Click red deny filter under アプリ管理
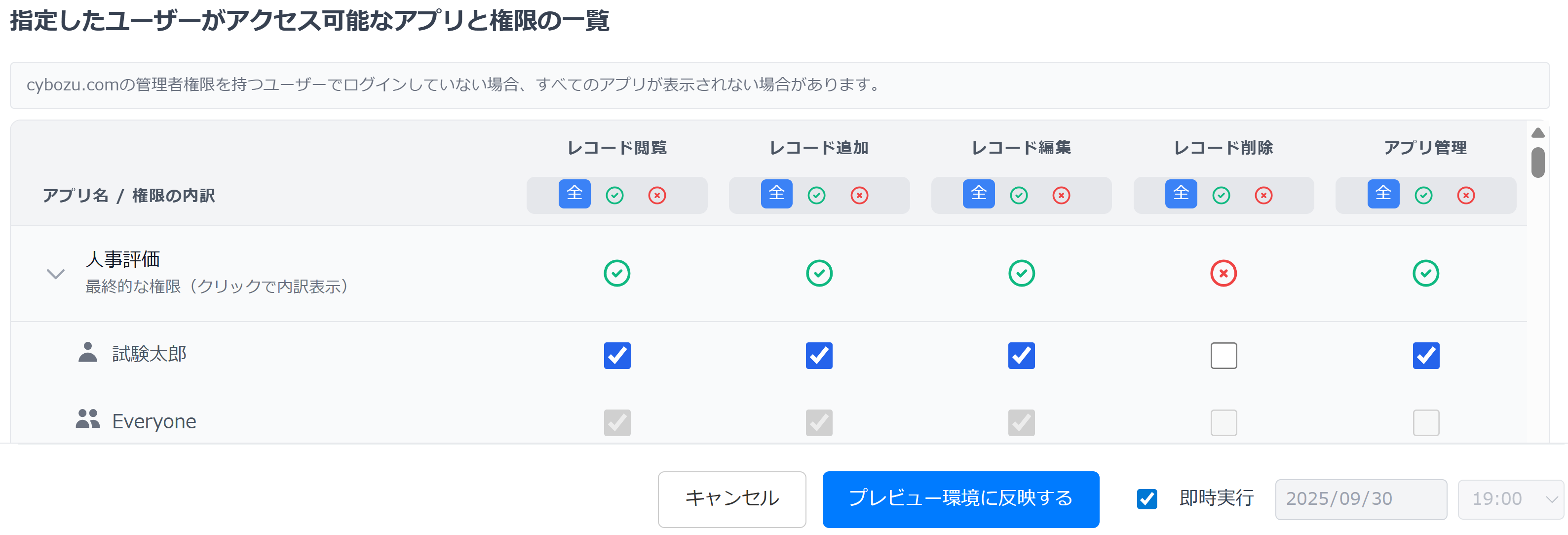Screen dimensions: 1568x535 coord(1466,196)
